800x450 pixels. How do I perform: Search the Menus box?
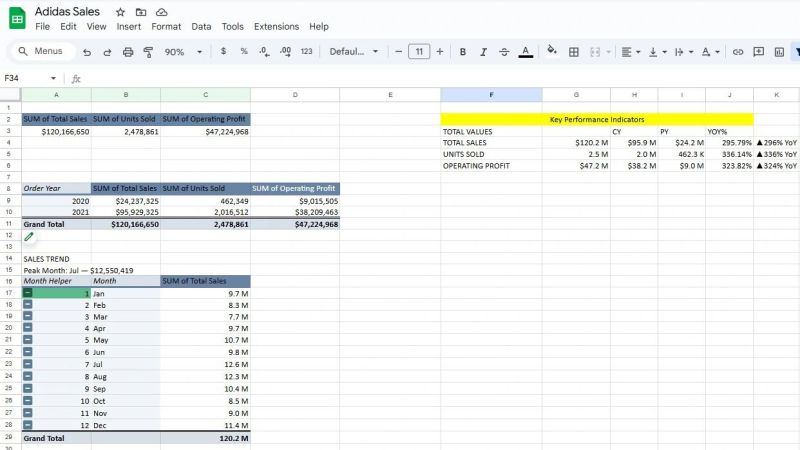click(41, 51)
